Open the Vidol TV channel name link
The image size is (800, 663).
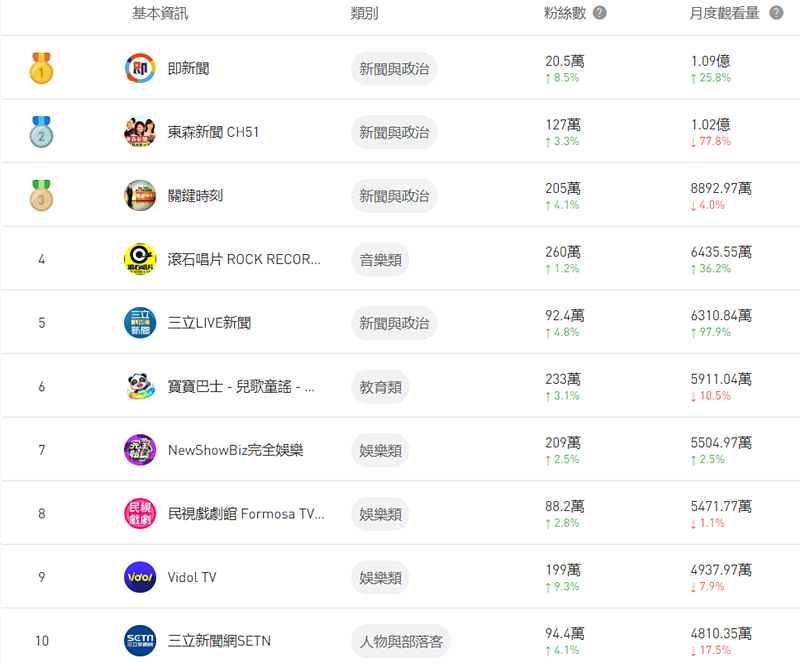tap(192, 577)
